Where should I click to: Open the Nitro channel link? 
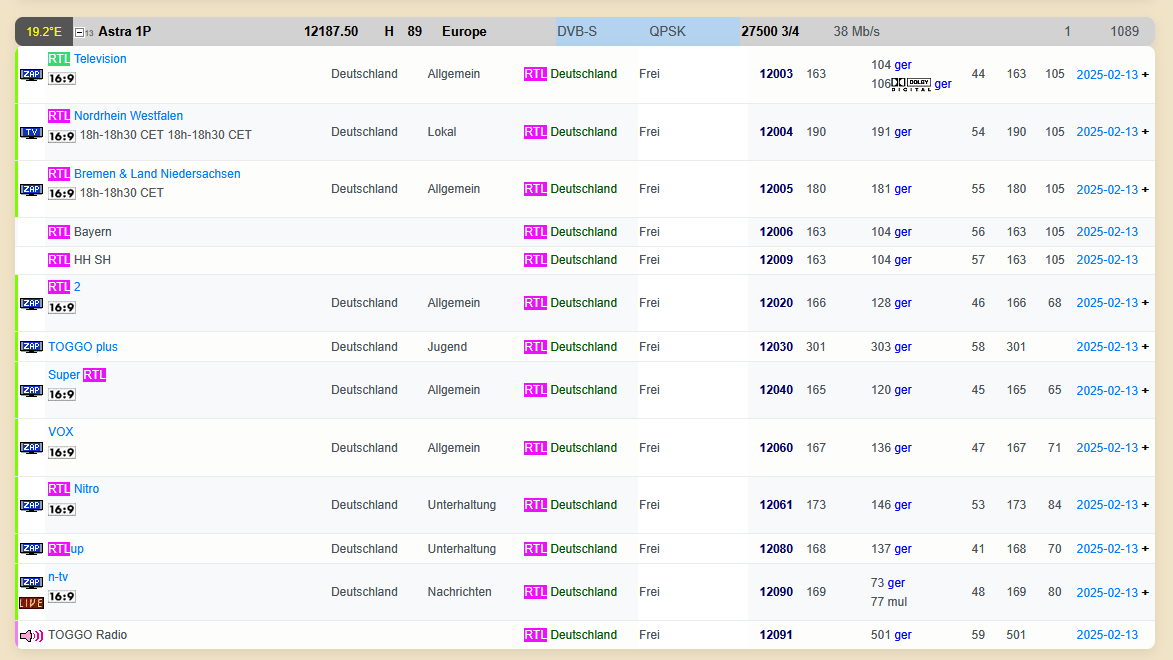(x=87, y=489)
